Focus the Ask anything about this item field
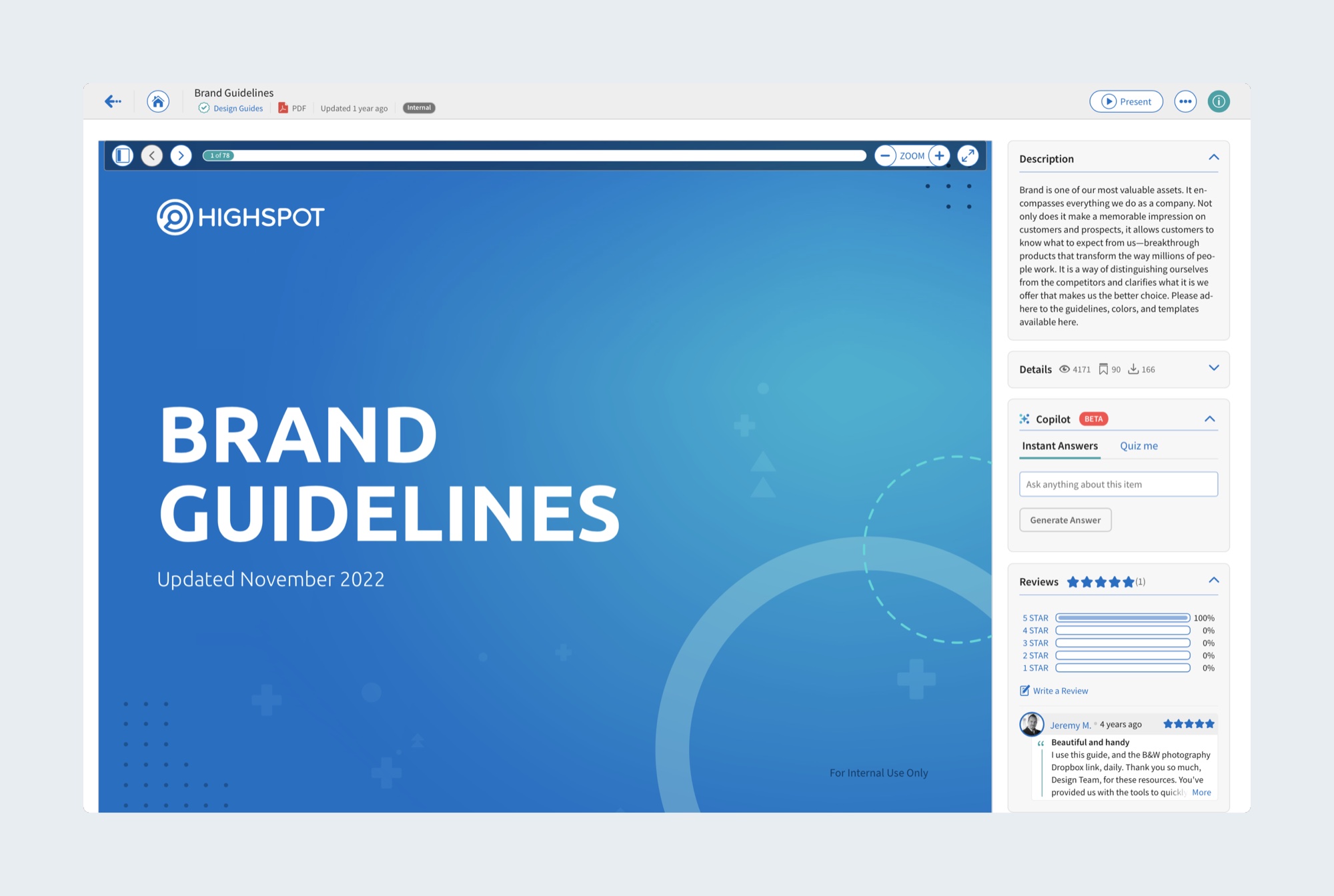Image resolution: width=1334 pixels, height=896 pixels. click(x=1119, y=484)
